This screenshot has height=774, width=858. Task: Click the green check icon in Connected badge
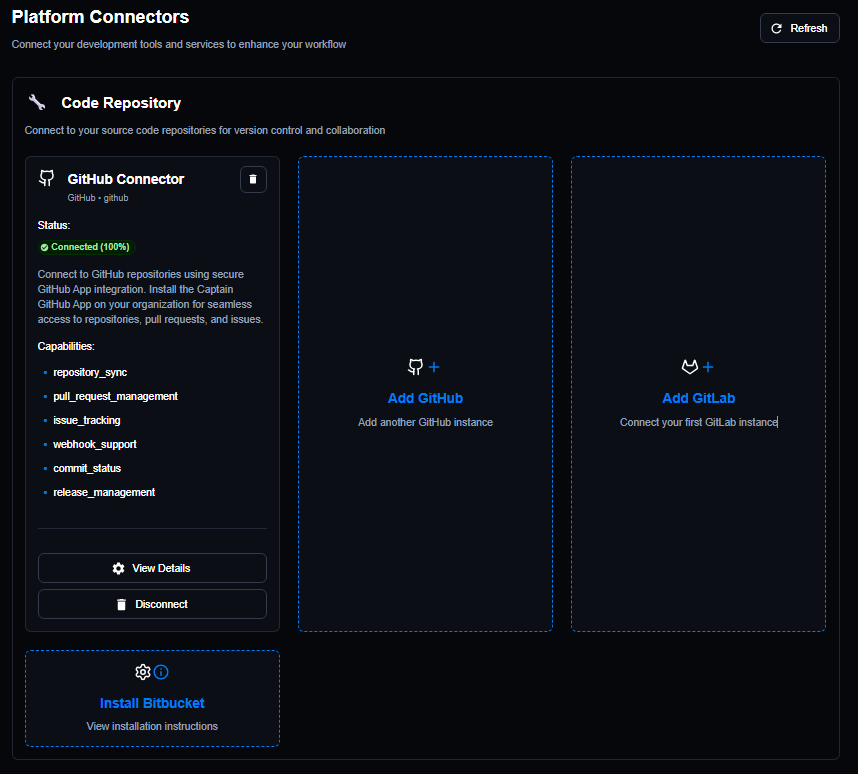(45, 247)
